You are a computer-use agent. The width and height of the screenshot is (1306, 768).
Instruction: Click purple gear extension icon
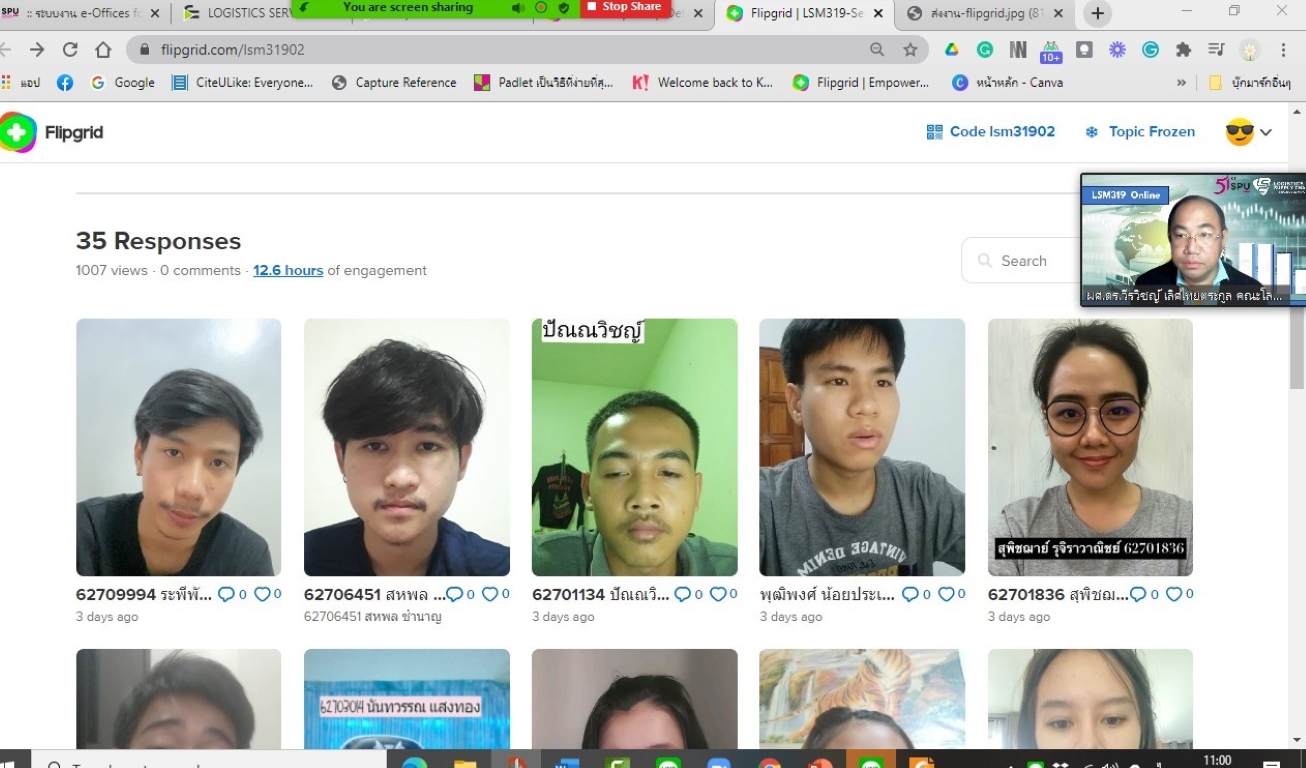click(1117, 50)
